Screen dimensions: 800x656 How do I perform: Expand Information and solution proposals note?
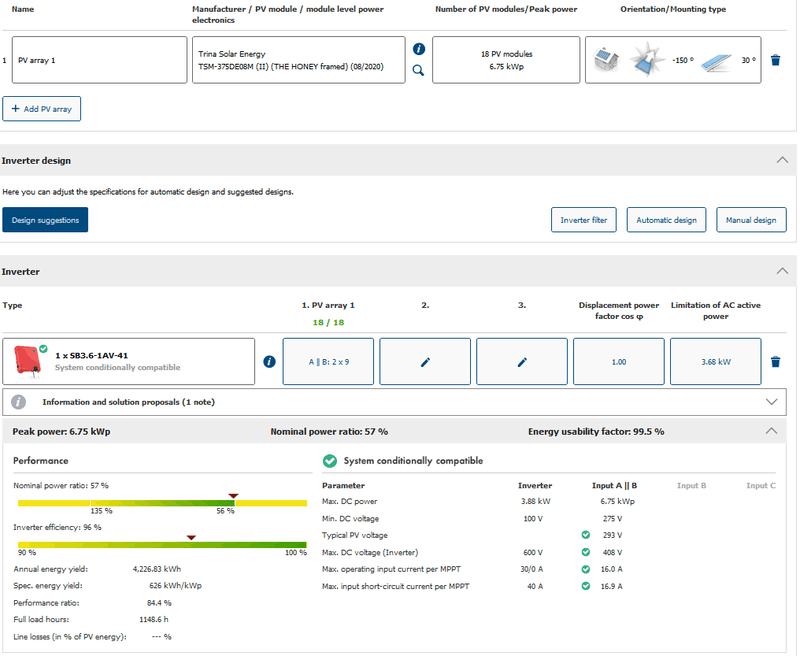point(770,402)
